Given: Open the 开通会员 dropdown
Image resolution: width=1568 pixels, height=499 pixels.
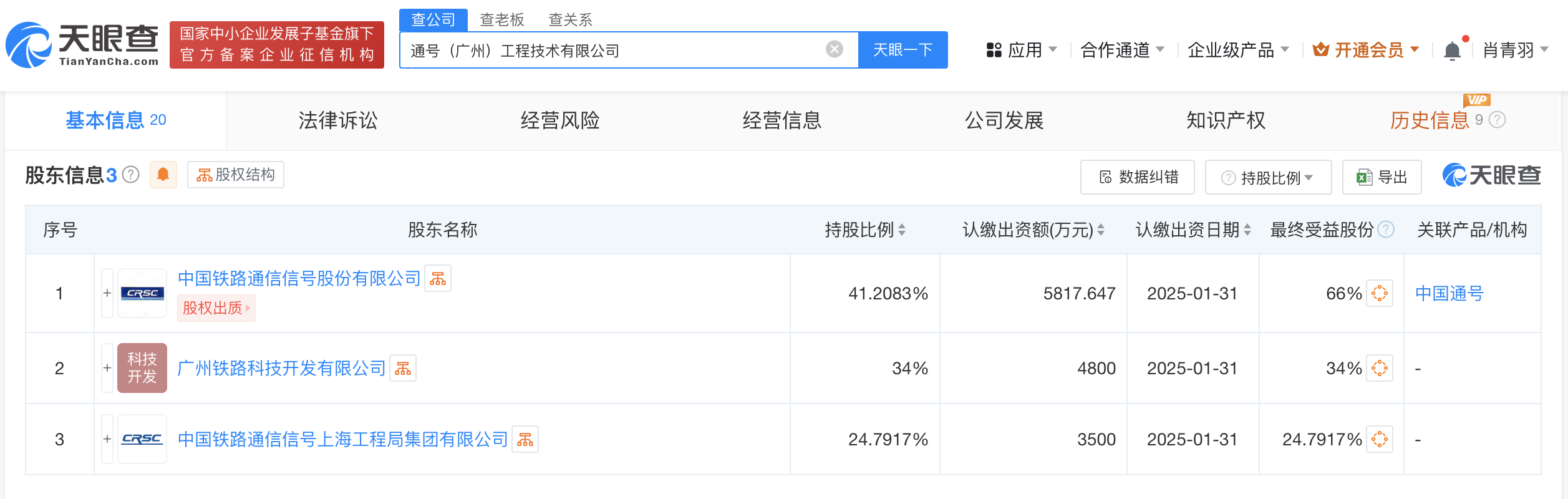Looking at the screenshot, I should pyautogui.click(x=1366, y=50).
